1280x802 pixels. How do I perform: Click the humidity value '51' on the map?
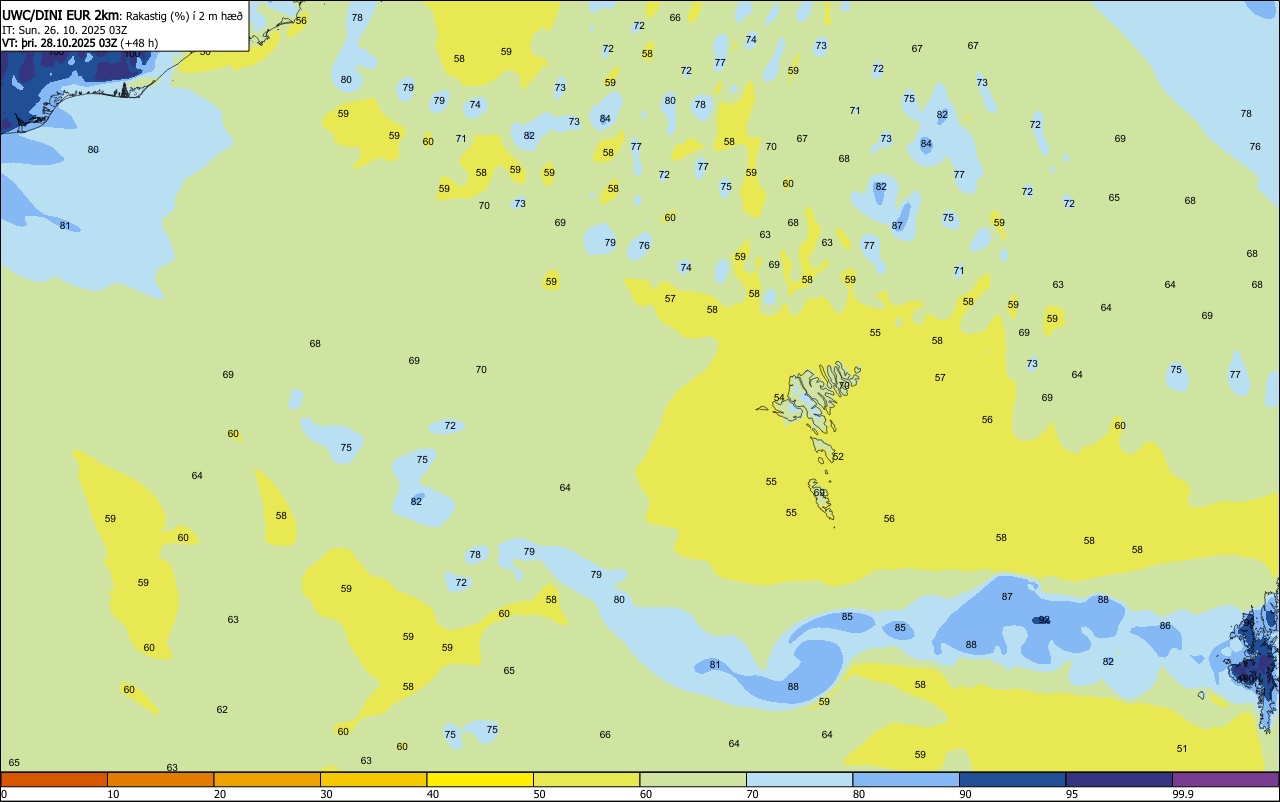[x=1182, y=749]
